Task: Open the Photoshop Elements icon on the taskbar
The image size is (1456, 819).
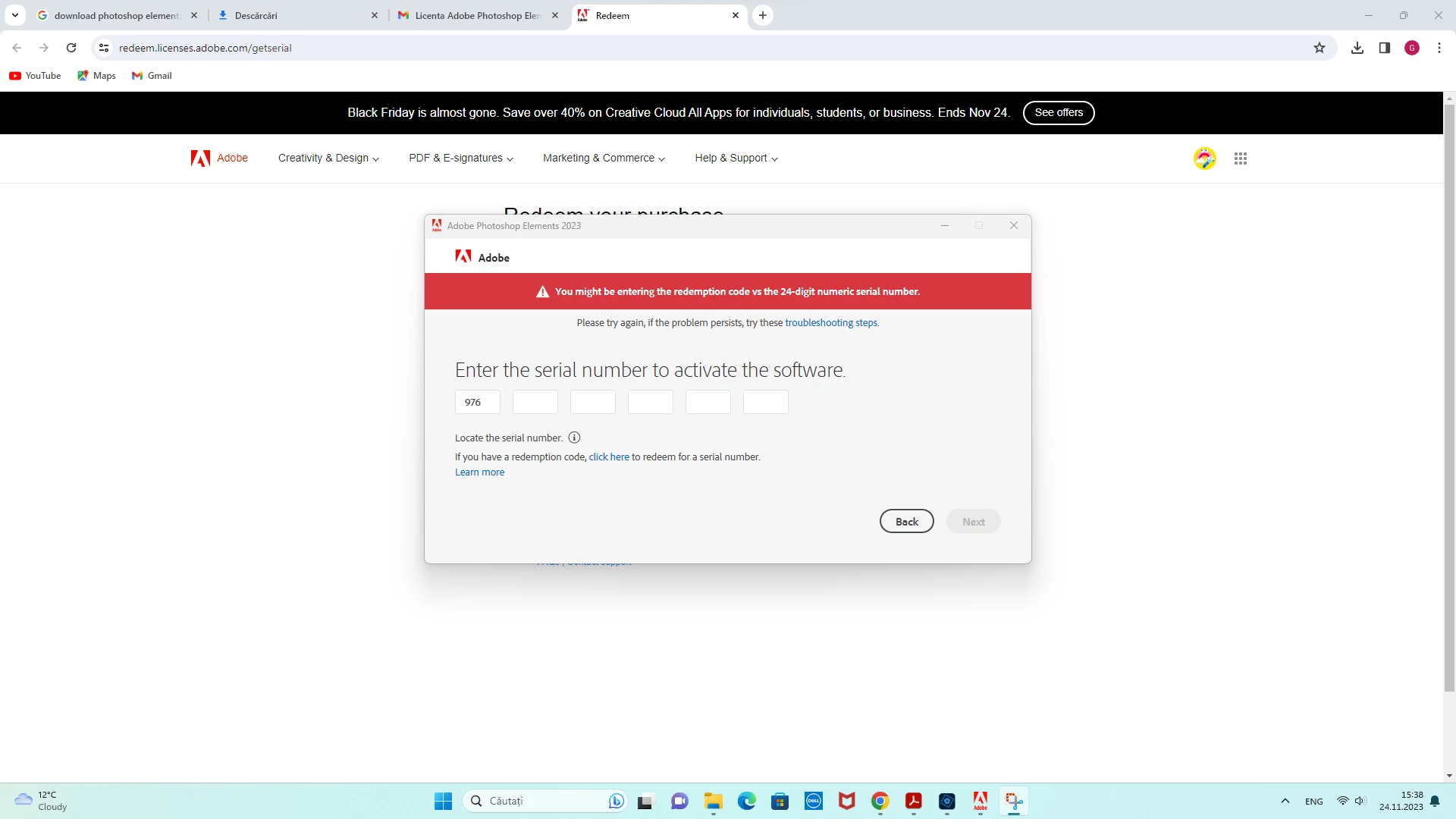Action: click(947, 801)
